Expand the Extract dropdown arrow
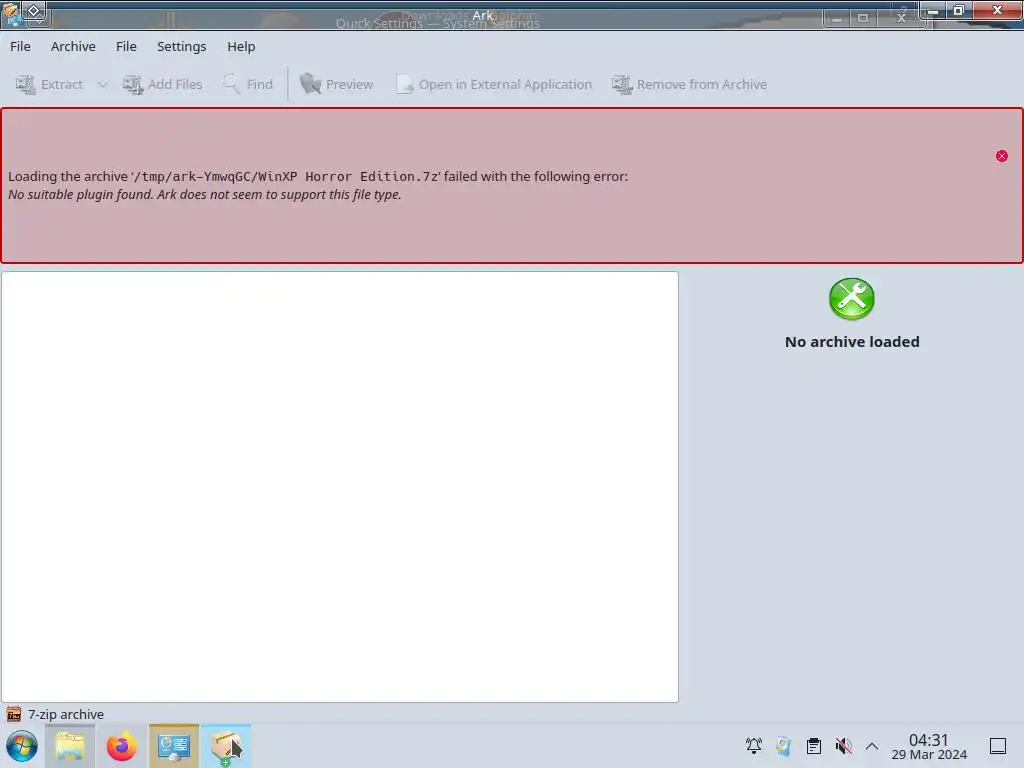This screenshot has width=1024, height=768. click(x=103, y=84)
